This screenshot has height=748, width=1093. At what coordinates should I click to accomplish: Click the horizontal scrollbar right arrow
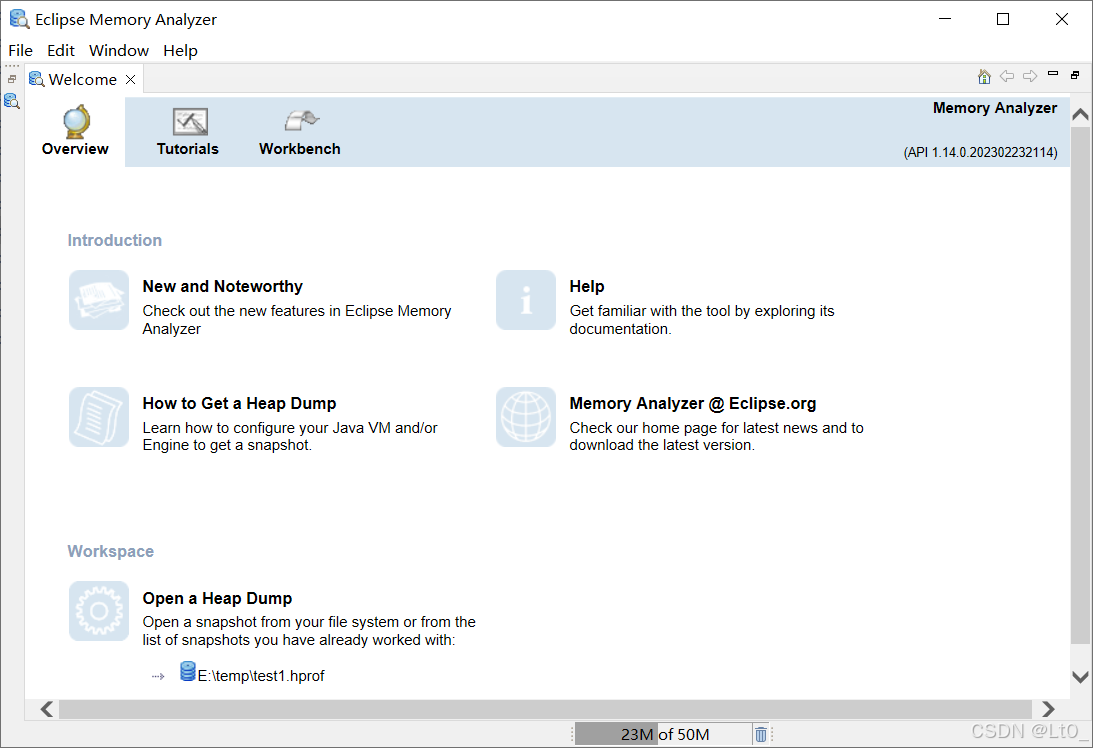tap(1048, 709)
